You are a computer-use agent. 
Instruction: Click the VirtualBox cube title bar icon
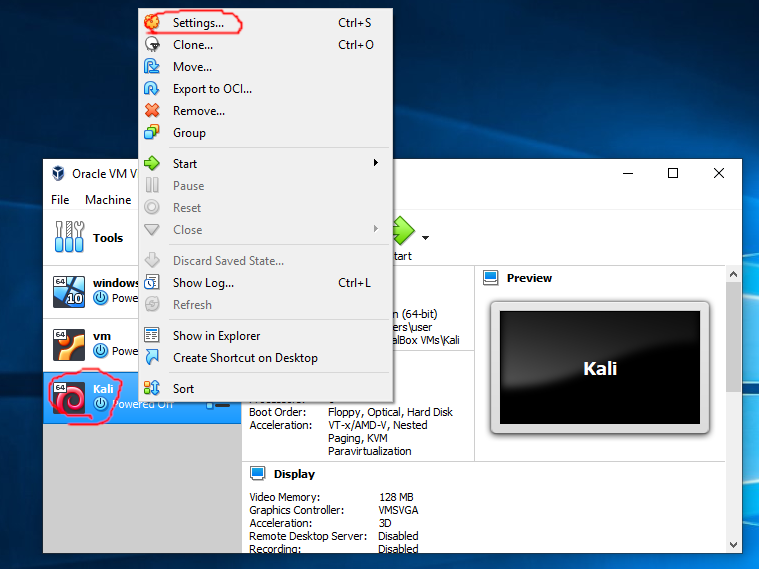click(x=58, y=173)
